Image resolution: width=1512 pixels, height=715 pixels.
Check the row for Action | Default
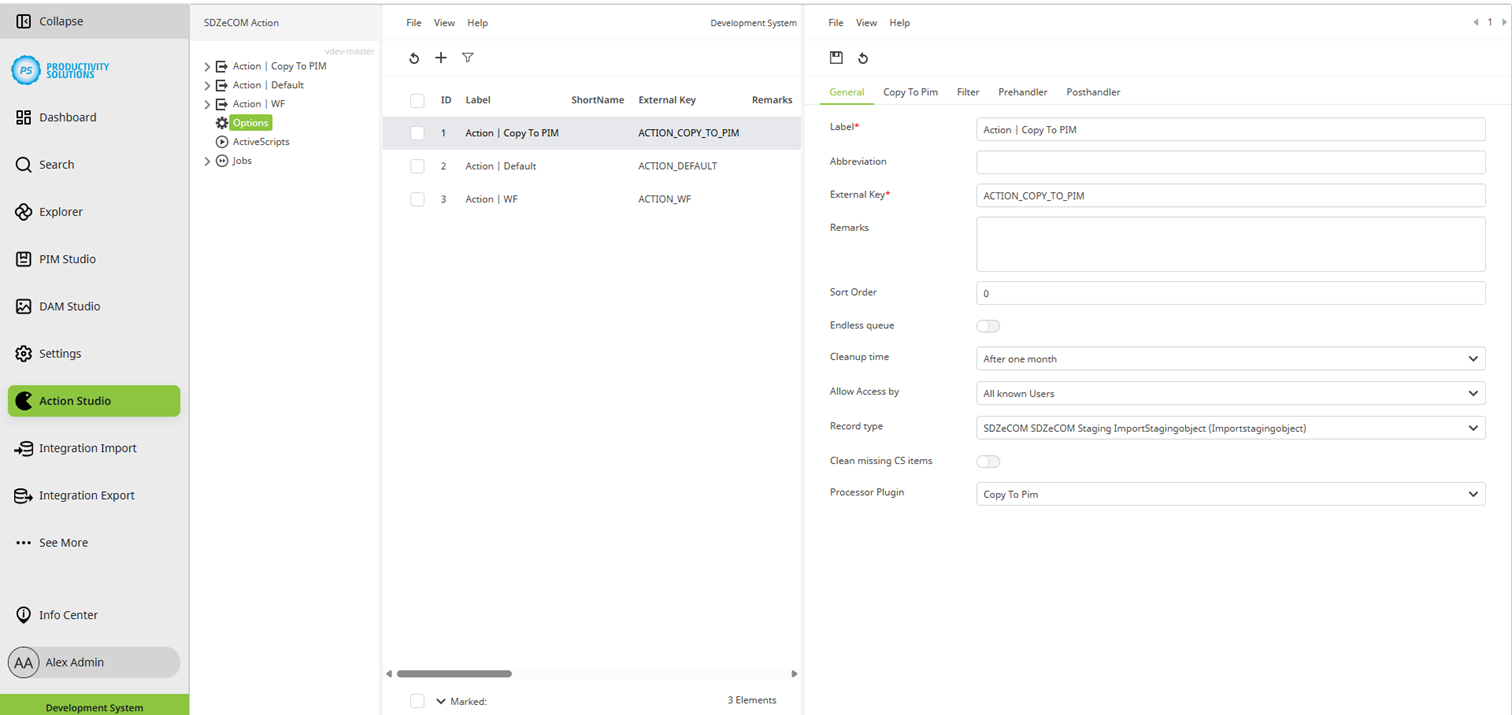tap(417, 166)
